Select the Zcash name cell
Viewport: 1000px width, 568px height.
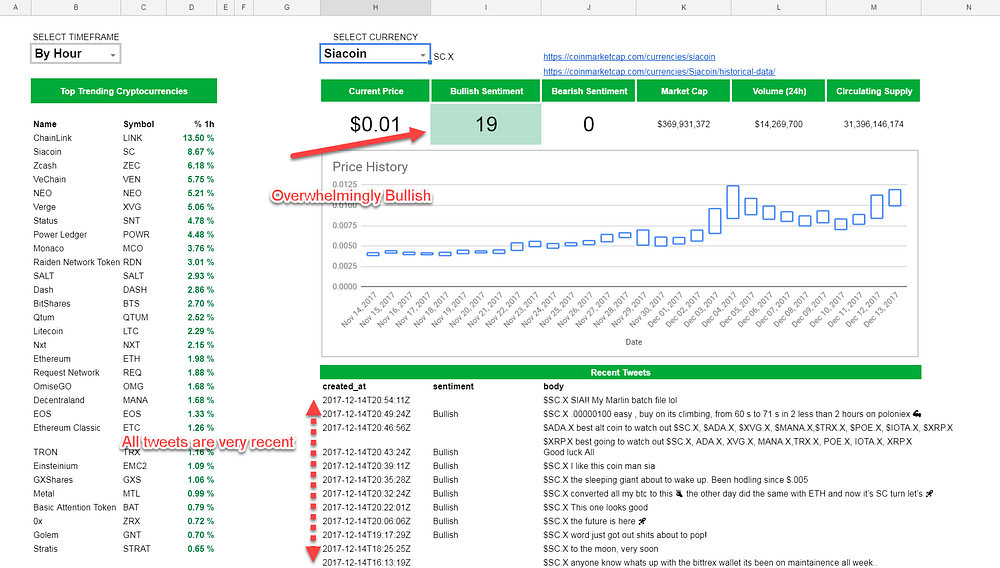tap(45, 165)
